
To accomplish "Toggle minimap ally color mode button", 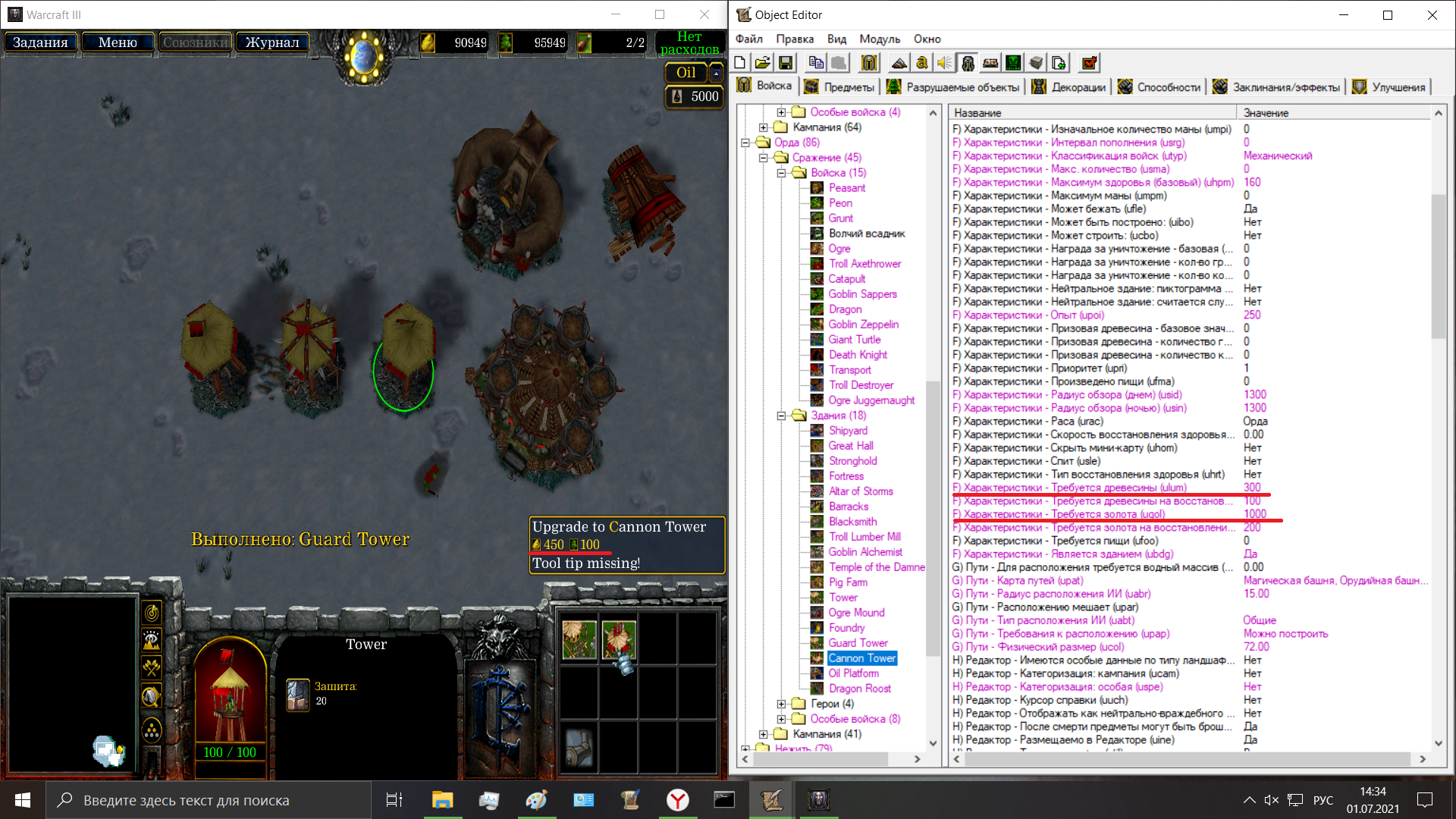I will point(152,667).
